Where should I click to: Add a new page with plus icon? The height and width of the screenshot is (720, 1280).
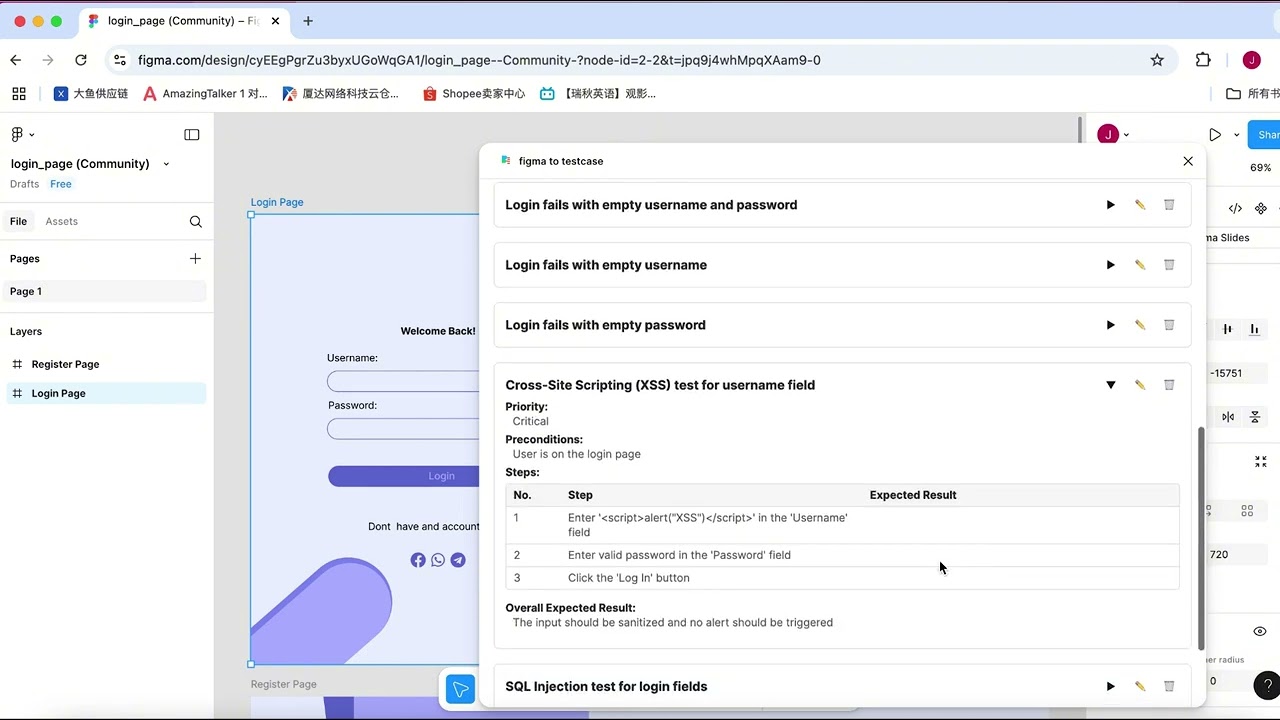point(195,259)
